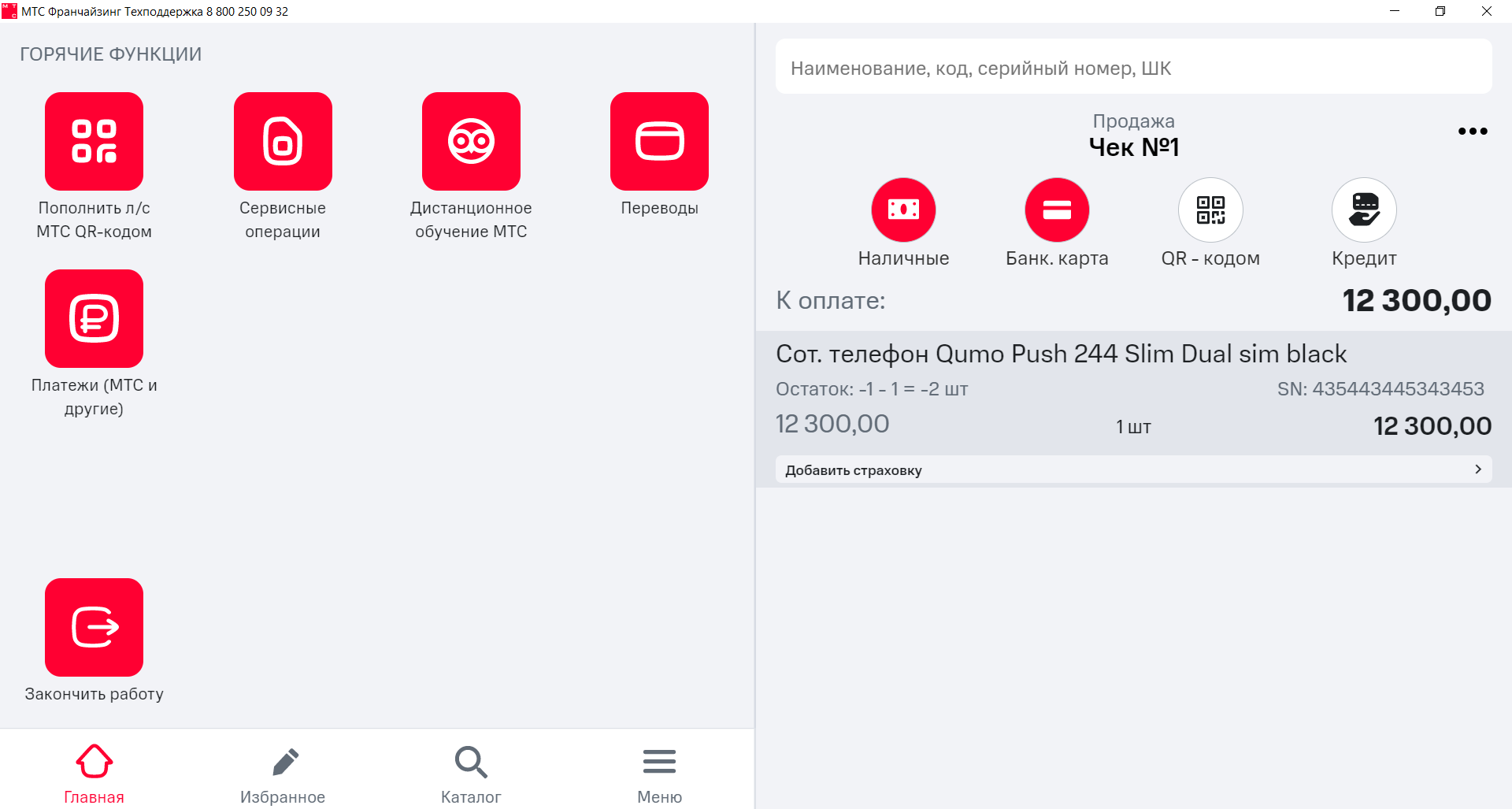Click the MTS app icon in title bar
Viewport: 1512px width, 809px height.
[9, 11]
